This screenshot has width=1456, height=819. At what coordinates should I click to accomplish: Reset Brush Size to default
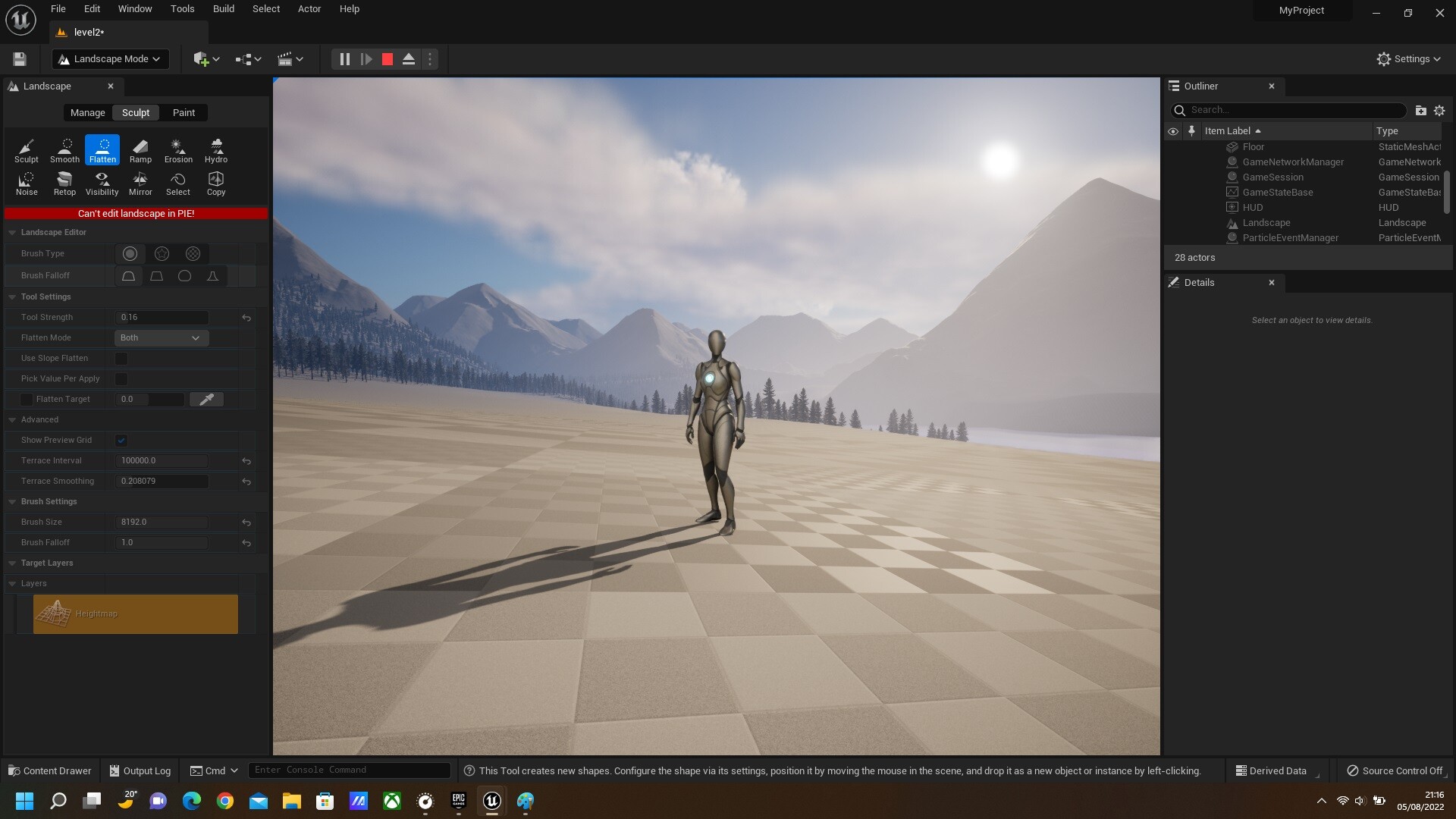(x=246, y=522)
